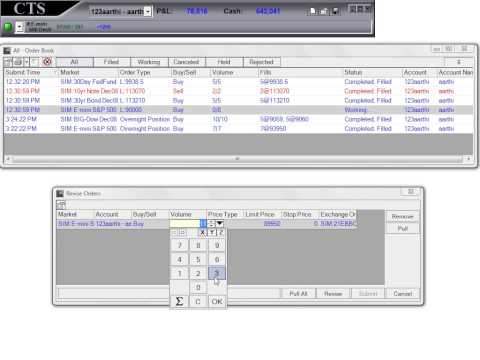Click the red circled X cancel icon
Viewport: 480px width, 360px height.
(48, 62)
